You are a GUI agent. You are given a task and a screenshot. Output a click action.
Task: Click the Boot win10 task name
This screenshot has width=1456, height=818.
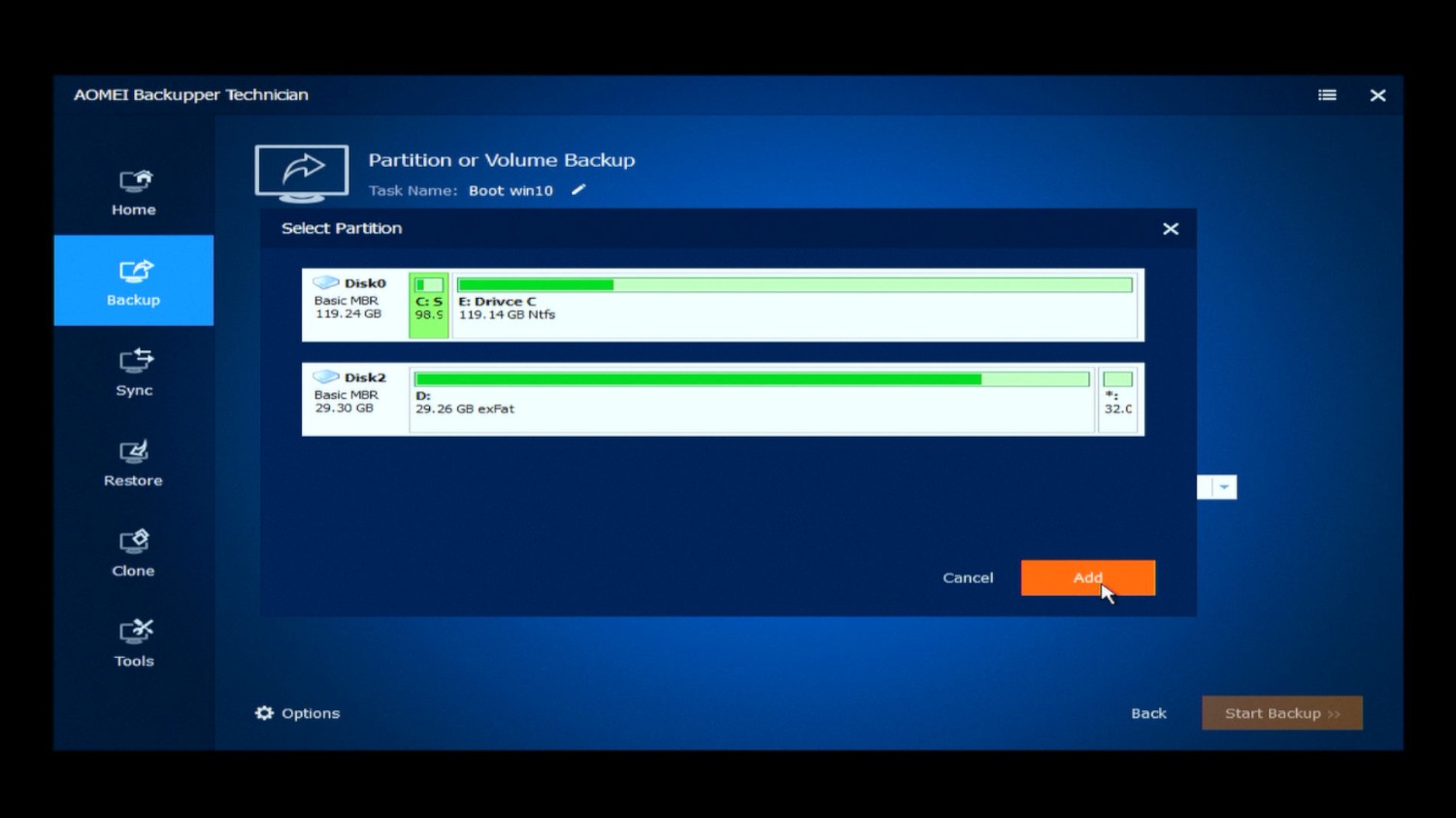[511, 191]
